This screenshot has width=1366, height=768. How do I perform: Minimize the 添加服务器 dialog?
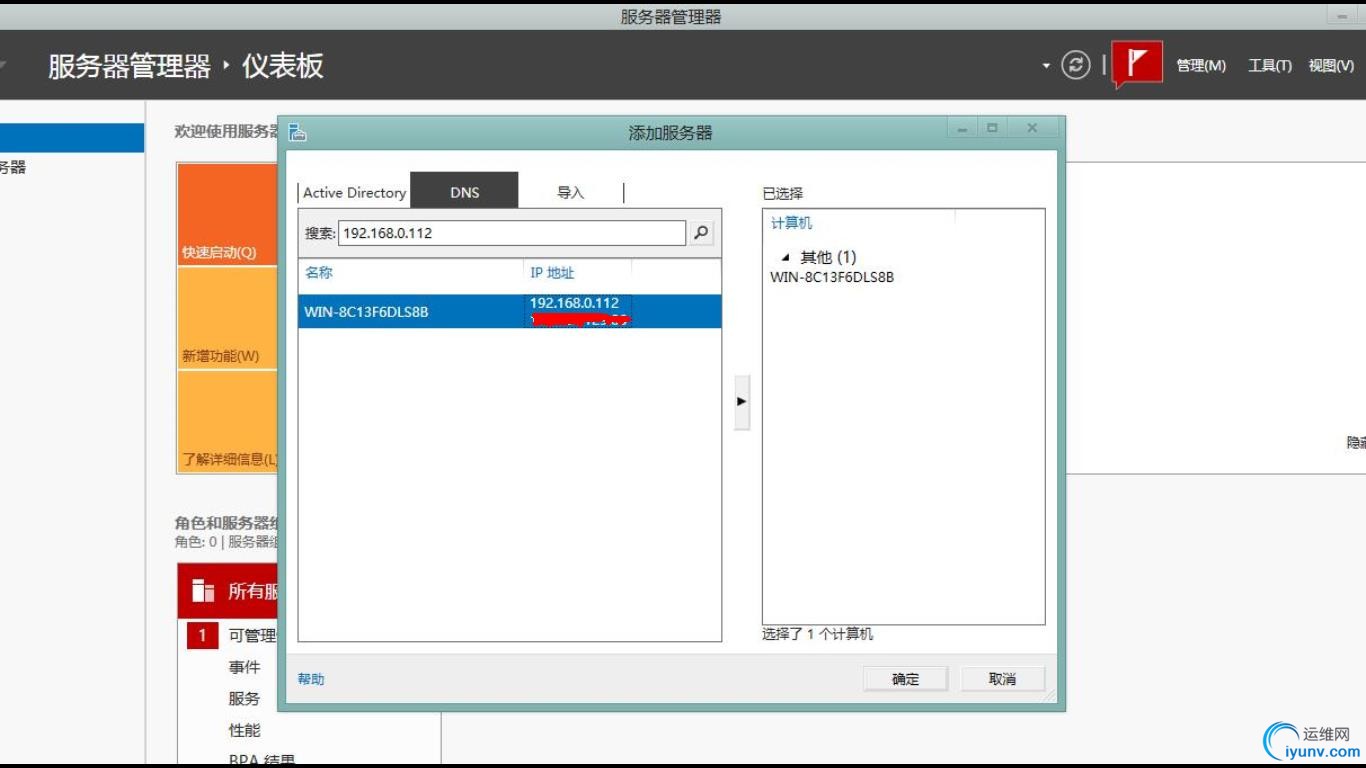962,128
